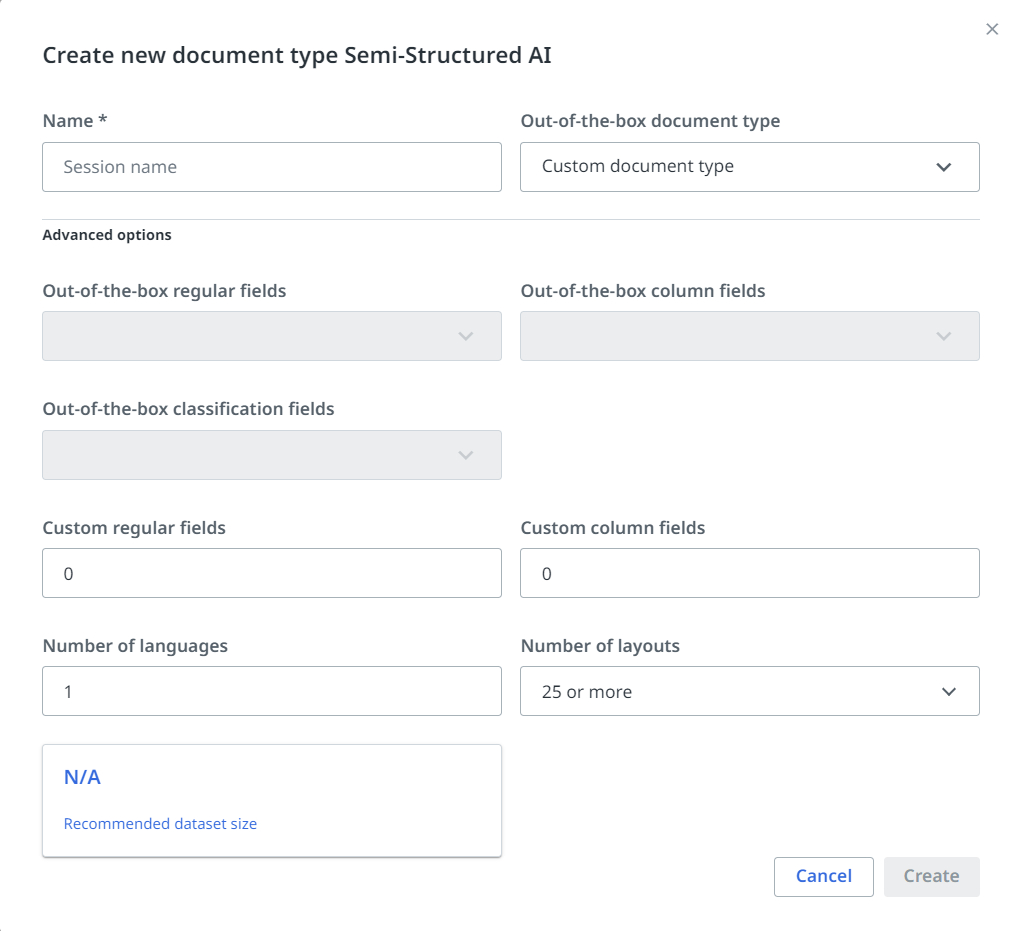Expand Out-of-the-box classification fields dropdown
The image size is (1020, 931).
tap(271, 455)
